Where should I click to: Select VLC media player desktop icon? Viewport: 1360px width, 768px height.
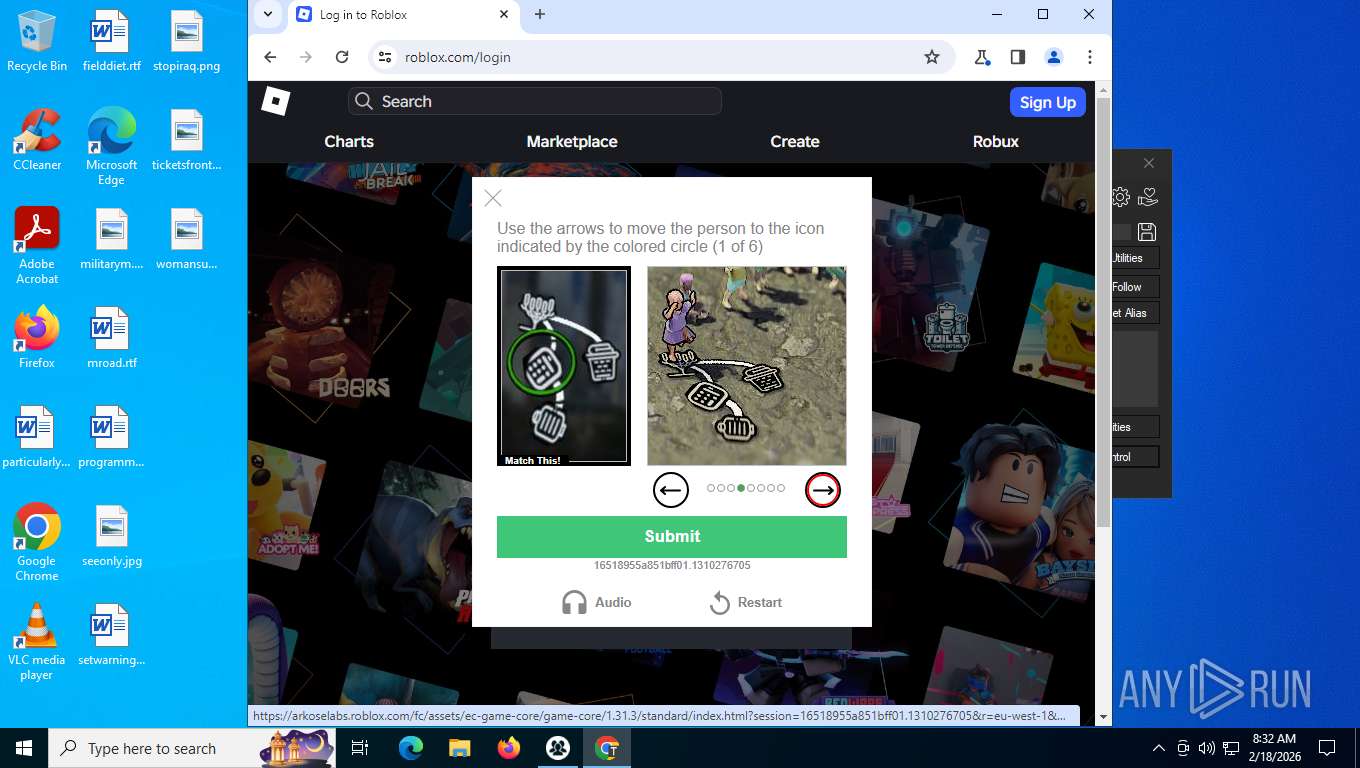tap(37, 641)
